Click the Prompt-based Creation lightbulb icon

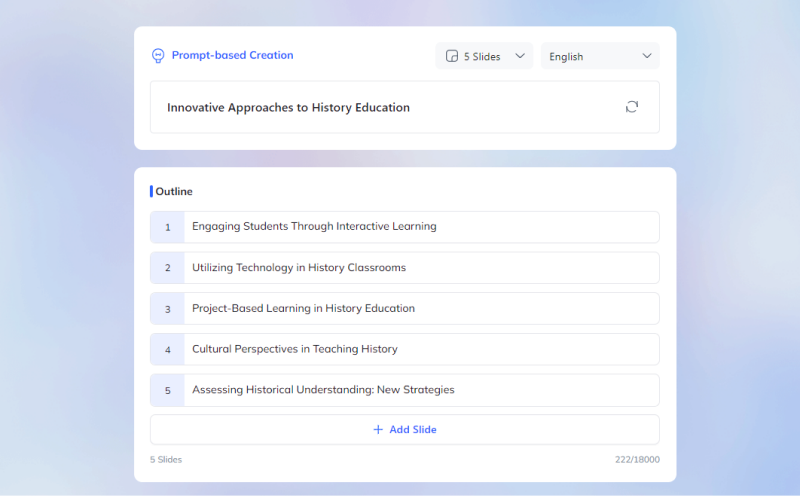coord(157,56)
